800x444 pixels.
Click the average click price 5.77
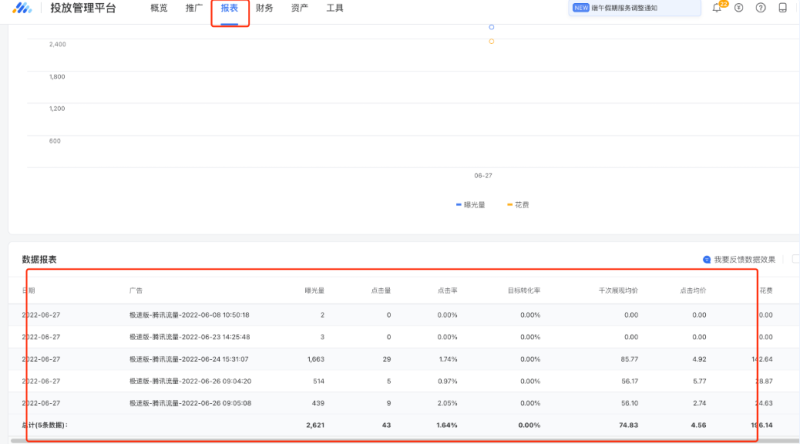(x=699, y=381)
